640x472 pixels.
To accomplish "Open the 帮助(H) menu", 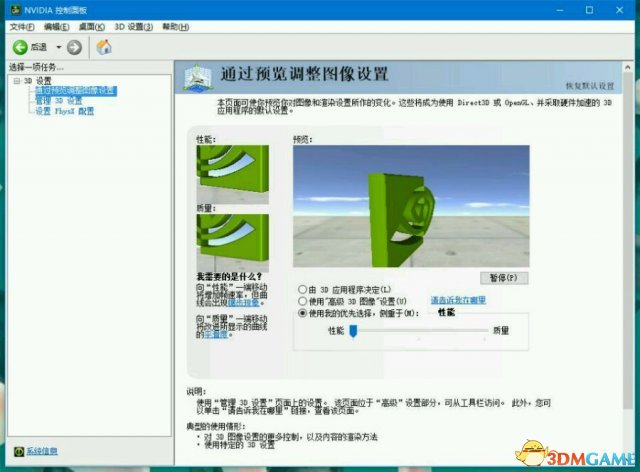I will pyautogui.click(x=176, y=27).
